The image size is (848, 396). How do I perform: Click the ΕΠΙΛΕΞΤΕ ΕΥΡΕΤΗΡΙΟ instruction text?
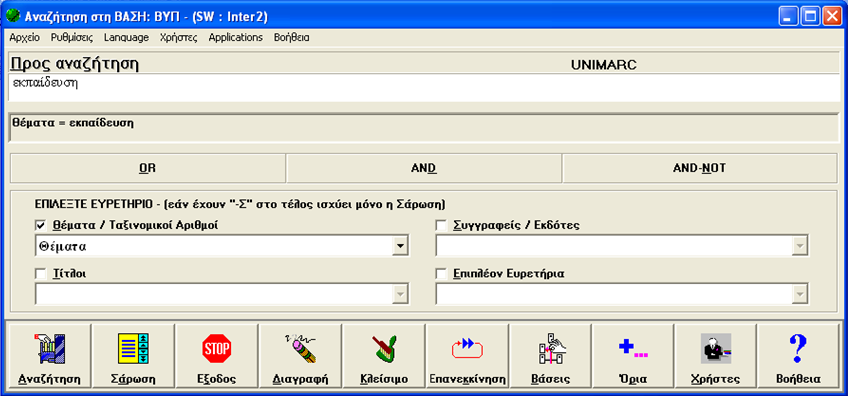[x=240, y=205]
